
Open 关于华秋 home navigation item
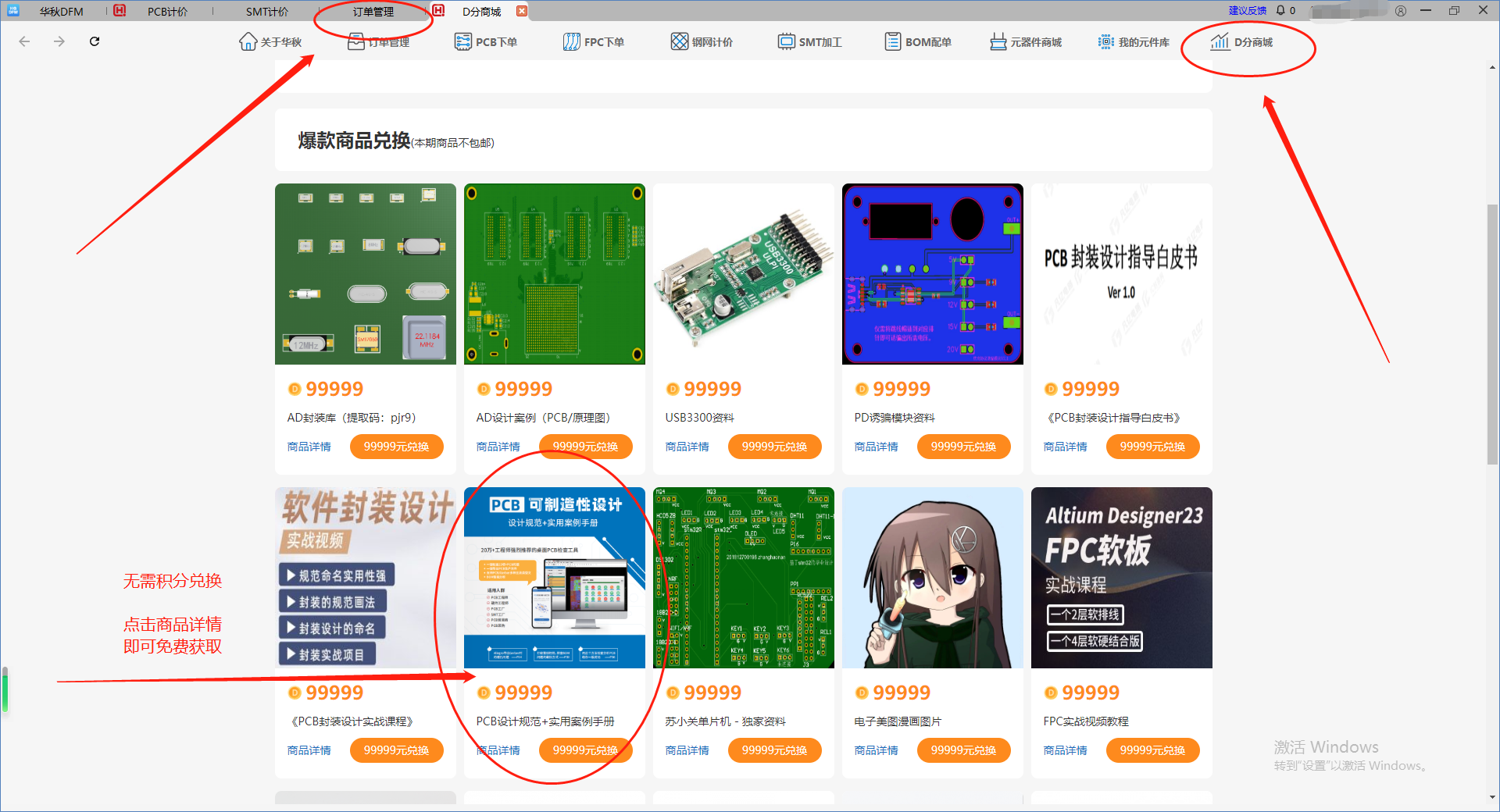tap(270, 41)
